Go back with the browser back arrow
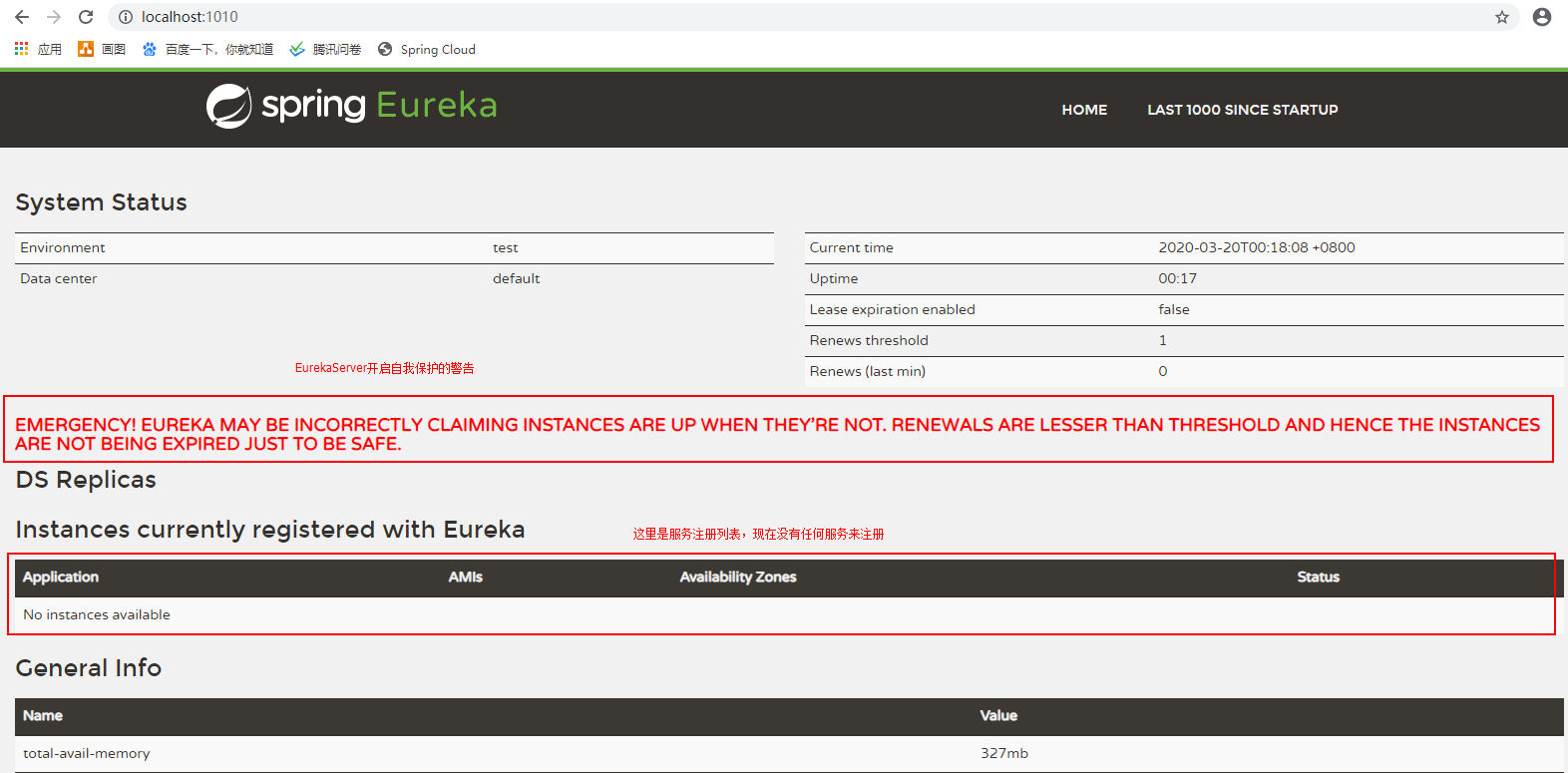This screenshot has width=1568, height=773. pos(22,17)
